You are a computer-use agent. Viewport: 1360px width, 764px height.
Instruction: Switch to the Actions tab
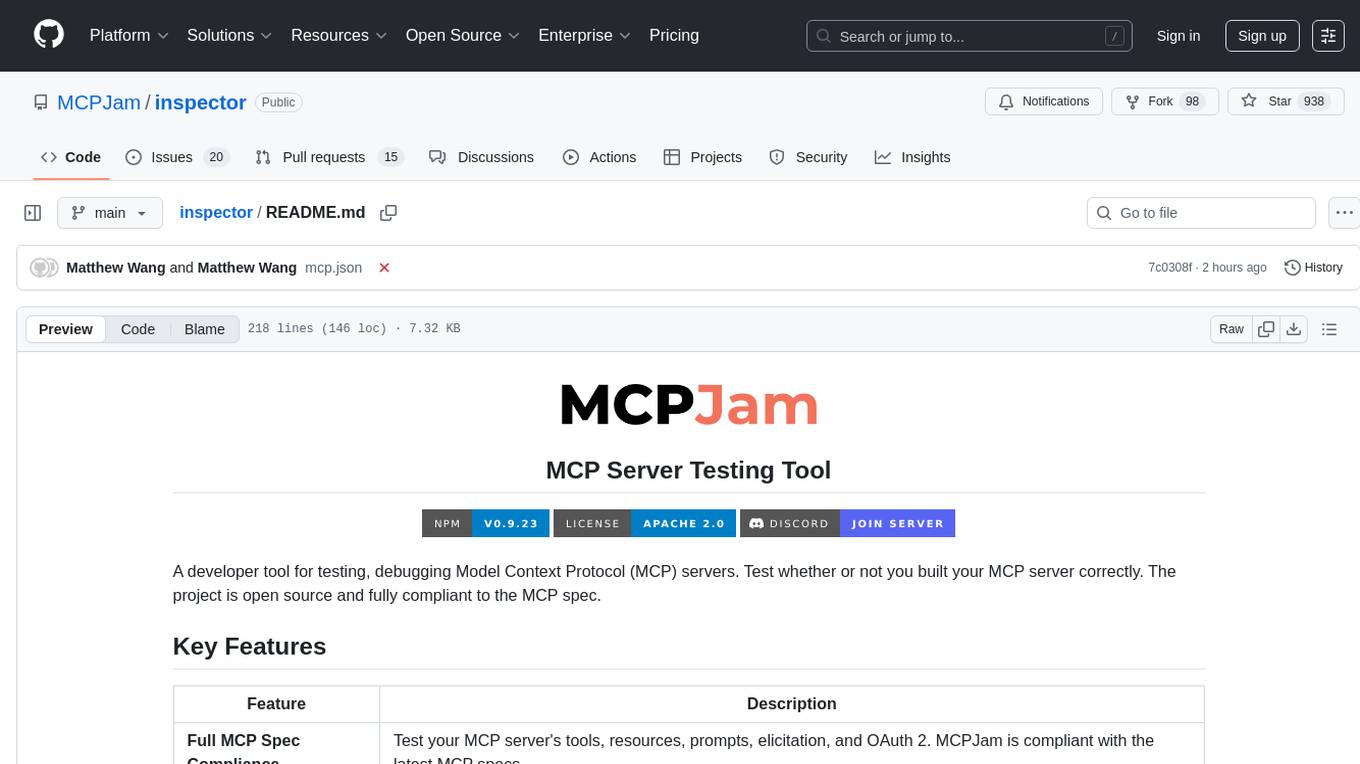point(599,157)
